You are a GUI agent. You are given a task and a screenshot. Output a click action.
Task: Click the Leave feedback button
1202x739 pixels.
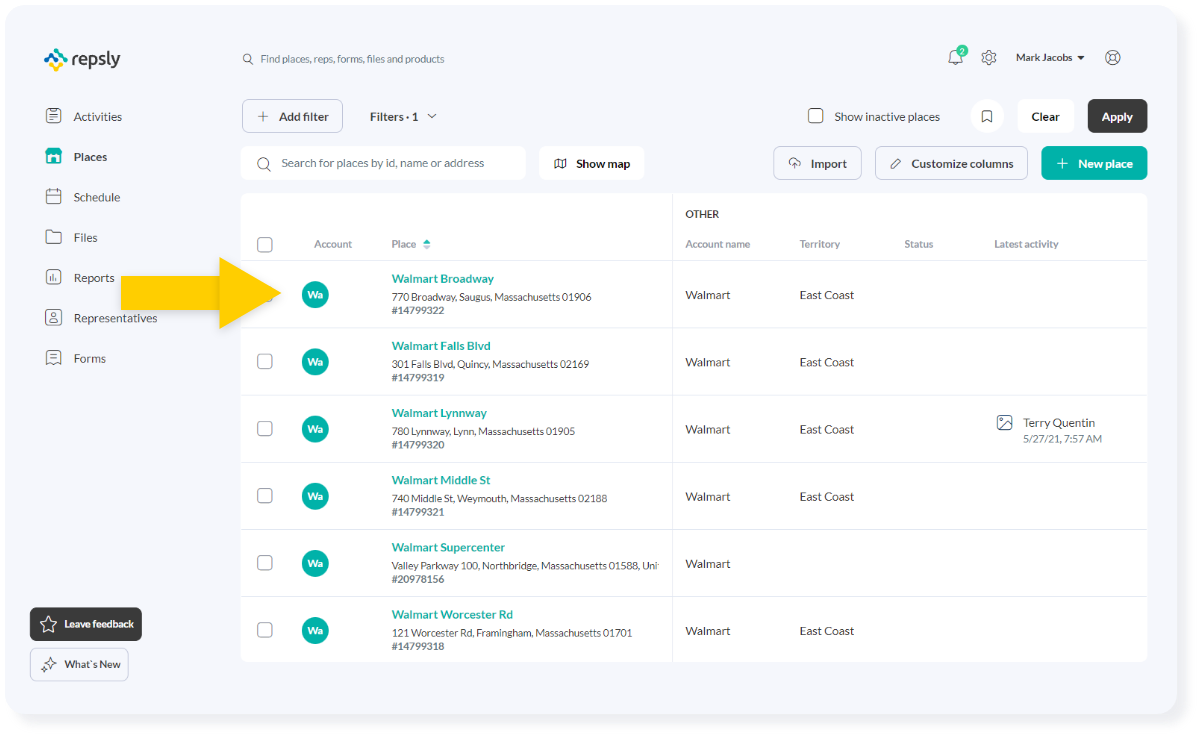pos(86,624)
